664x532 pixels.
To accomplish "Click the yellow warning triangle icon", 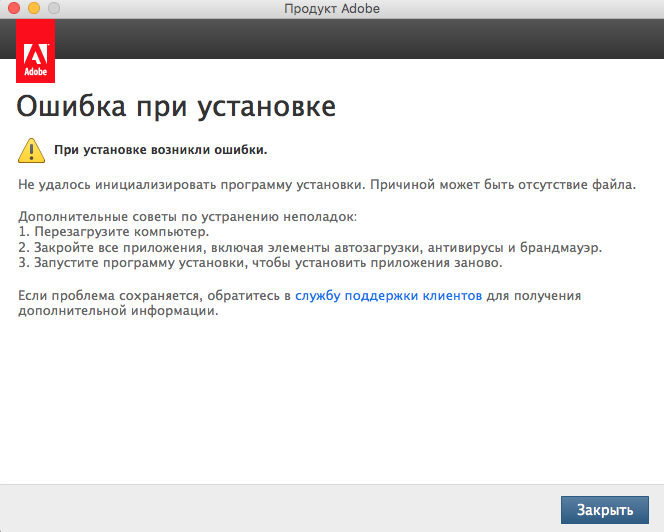I will (31, 150).
